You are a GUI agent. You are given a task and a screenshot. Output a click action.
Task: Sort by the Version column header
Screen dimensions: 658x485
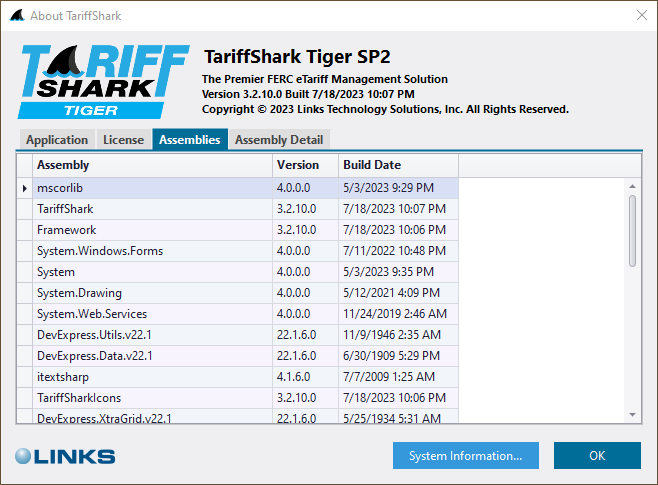click(306, 165)
